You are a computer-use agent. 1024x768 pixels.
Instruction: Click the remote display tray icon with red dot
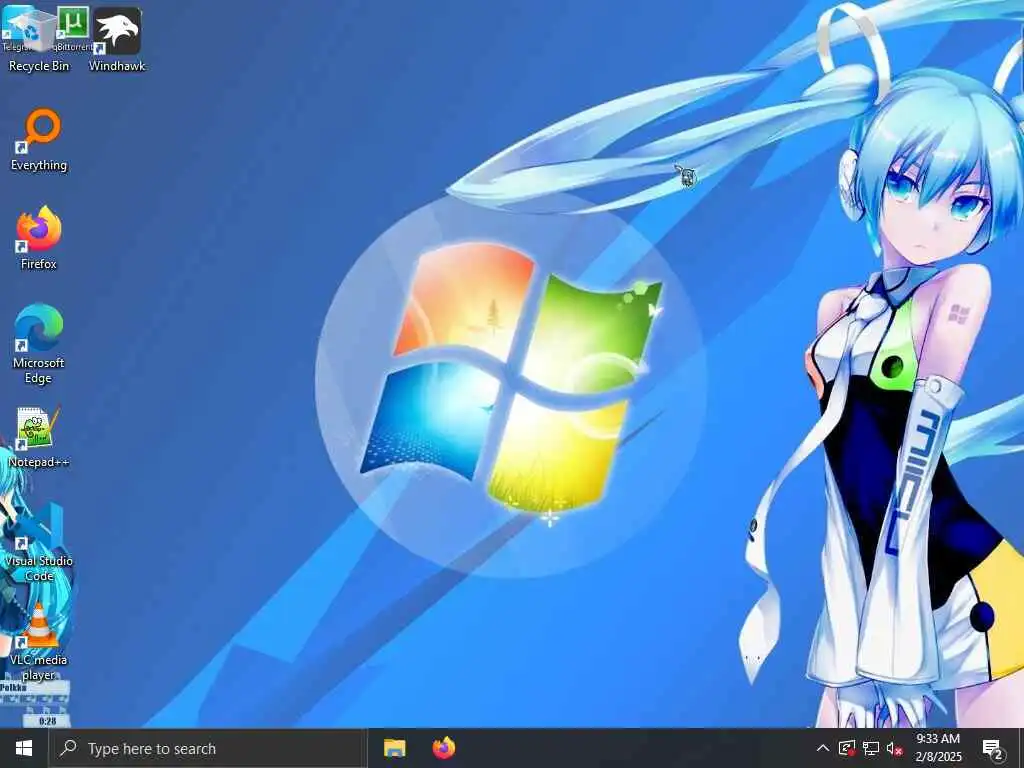point(847,748)
